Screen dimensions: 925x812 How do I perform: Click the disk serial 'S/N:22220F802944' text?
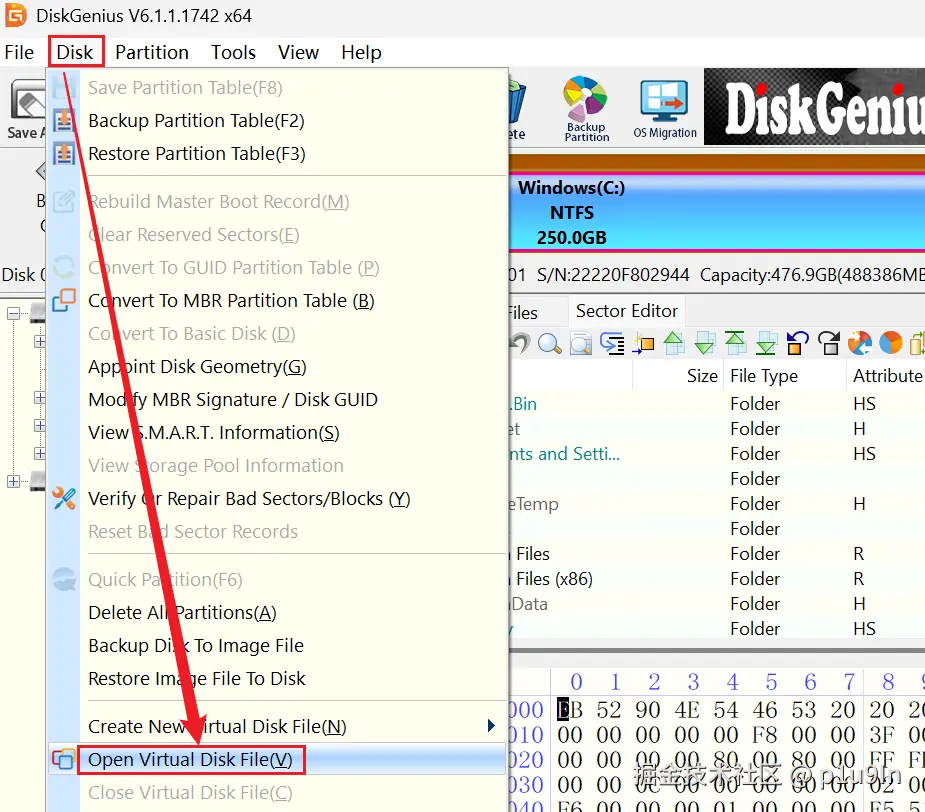click(x=613, y=275)
